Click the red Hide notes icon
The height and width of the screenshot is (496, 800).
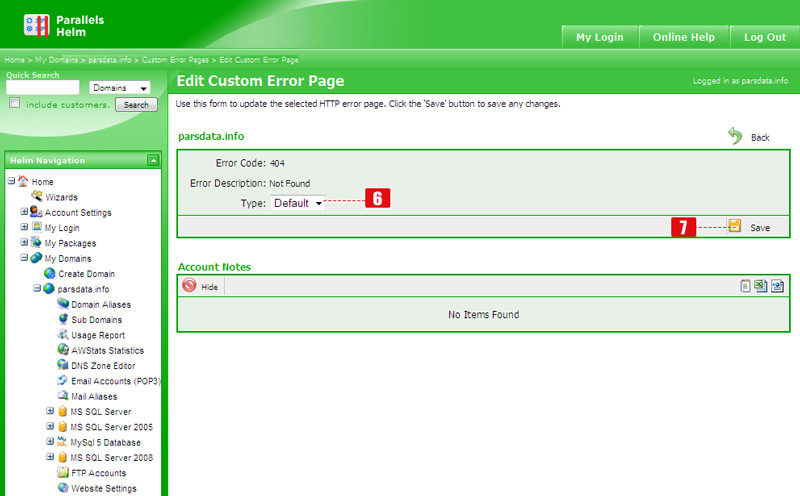(189, 285)
